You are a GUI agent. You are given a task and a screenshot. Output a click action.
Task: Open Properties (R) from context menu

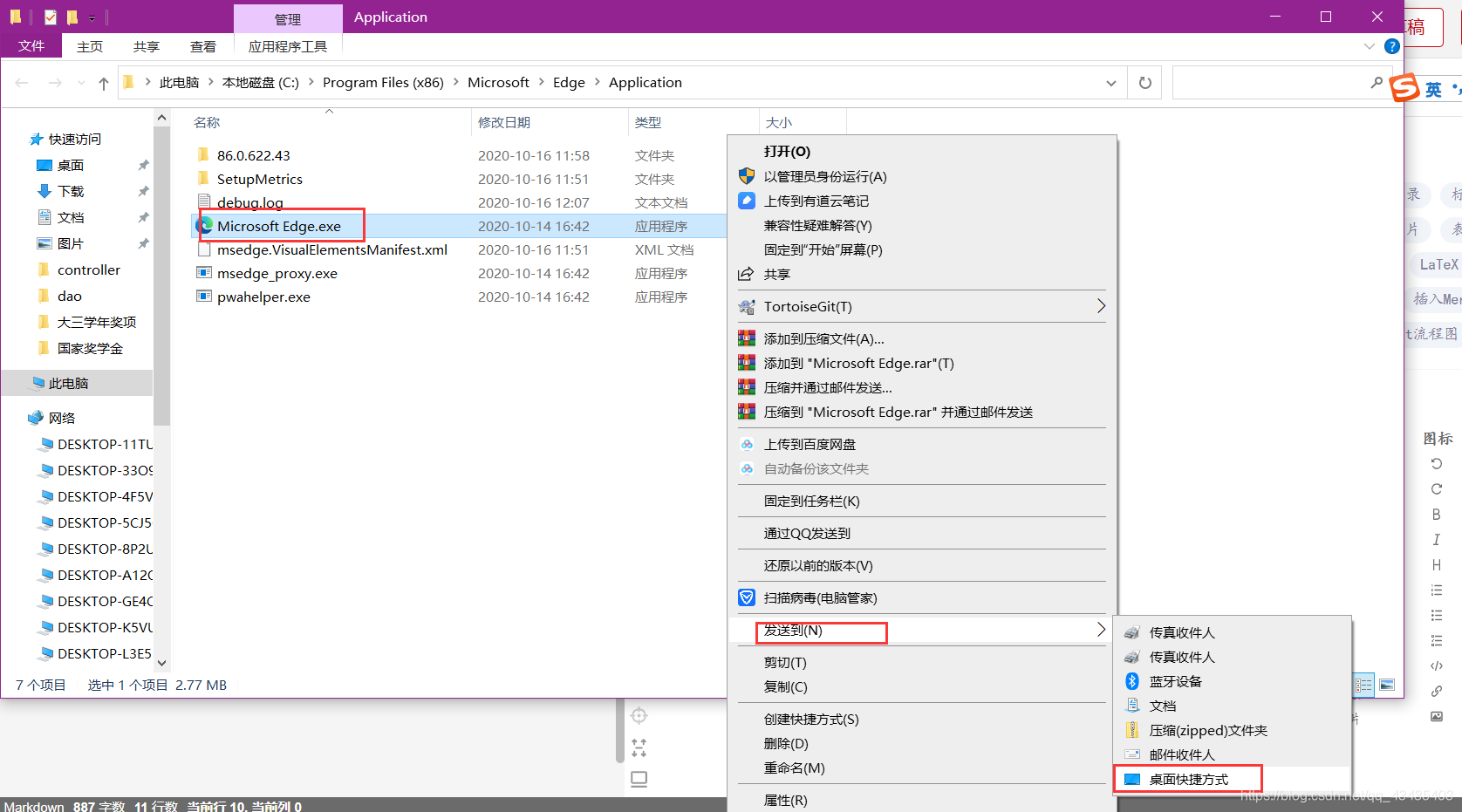[x=922, y=800]
